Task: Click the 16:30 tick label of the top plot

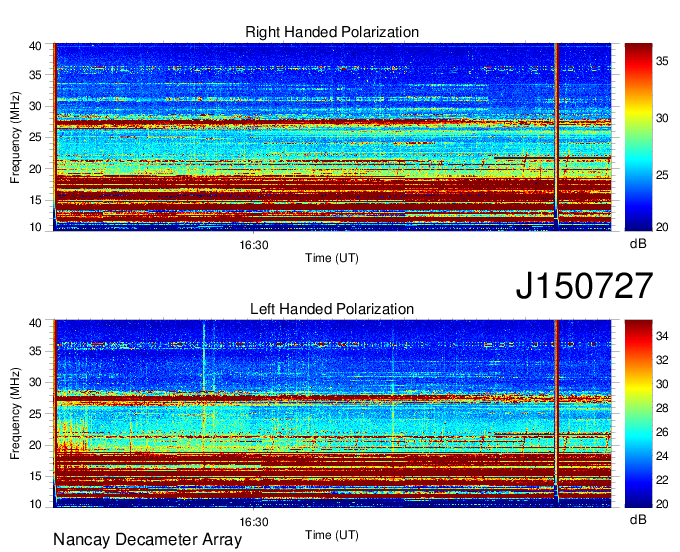Action: coord(254,245)
